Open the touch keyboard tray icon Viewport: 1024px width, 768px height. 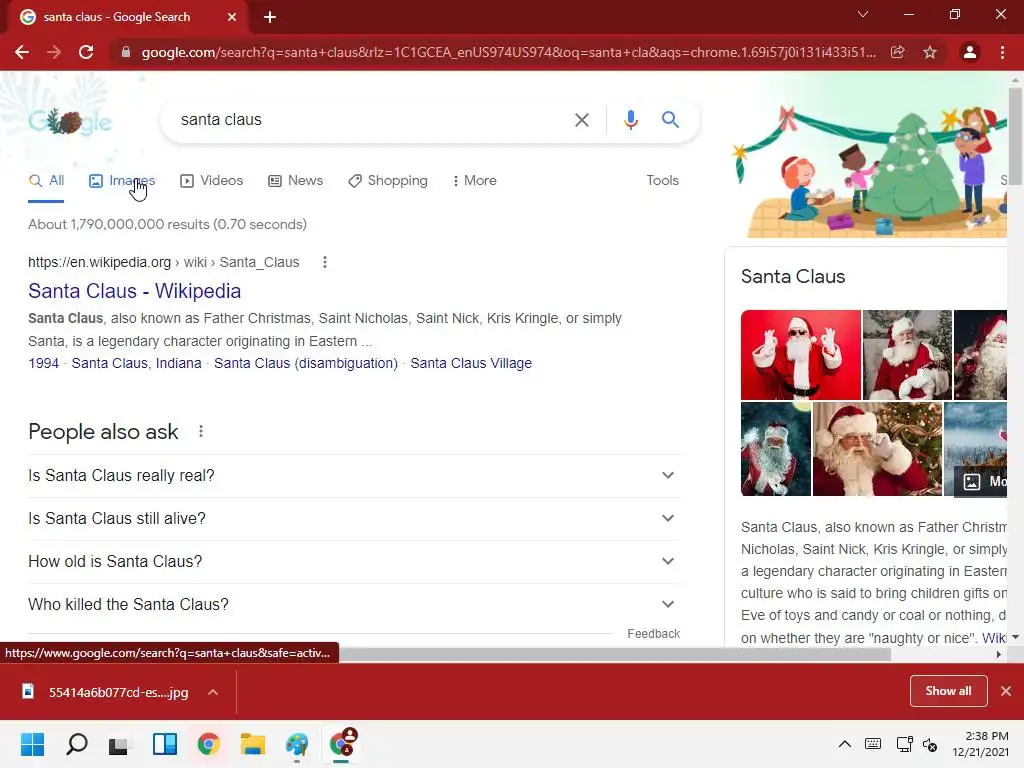873,744
